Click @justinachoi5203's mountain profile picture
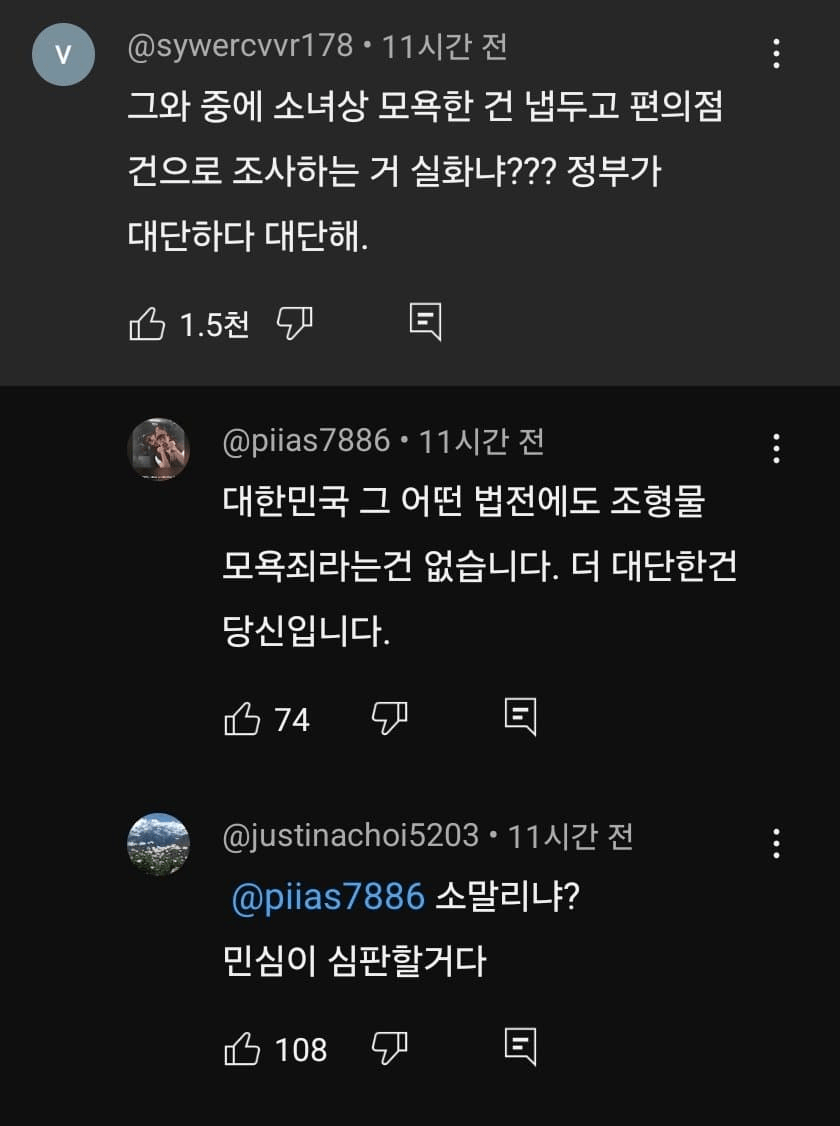 click(x=159, y=844)
